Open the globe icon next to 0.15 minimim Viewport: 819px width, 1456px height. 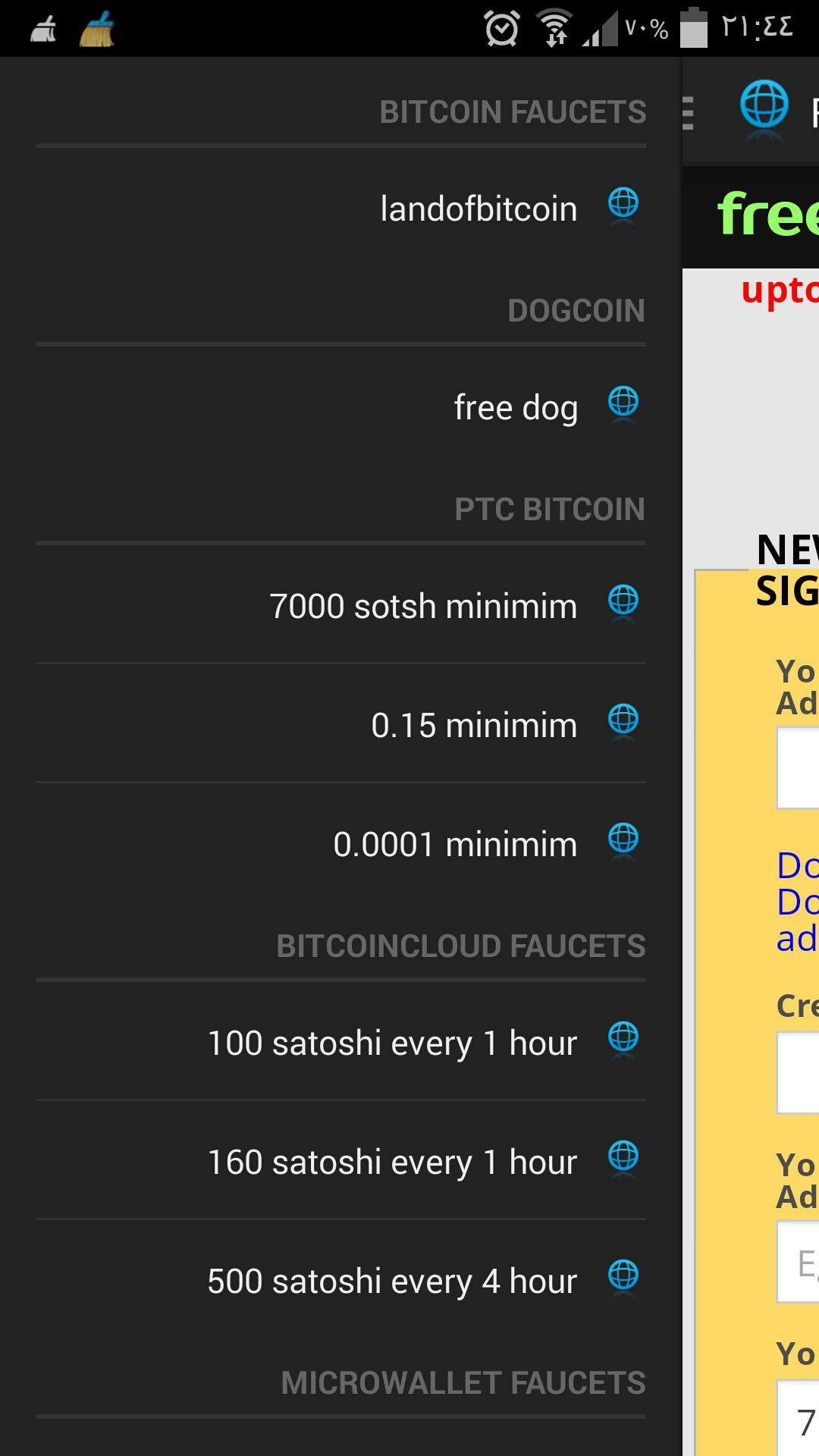click(x=622, y=720)
